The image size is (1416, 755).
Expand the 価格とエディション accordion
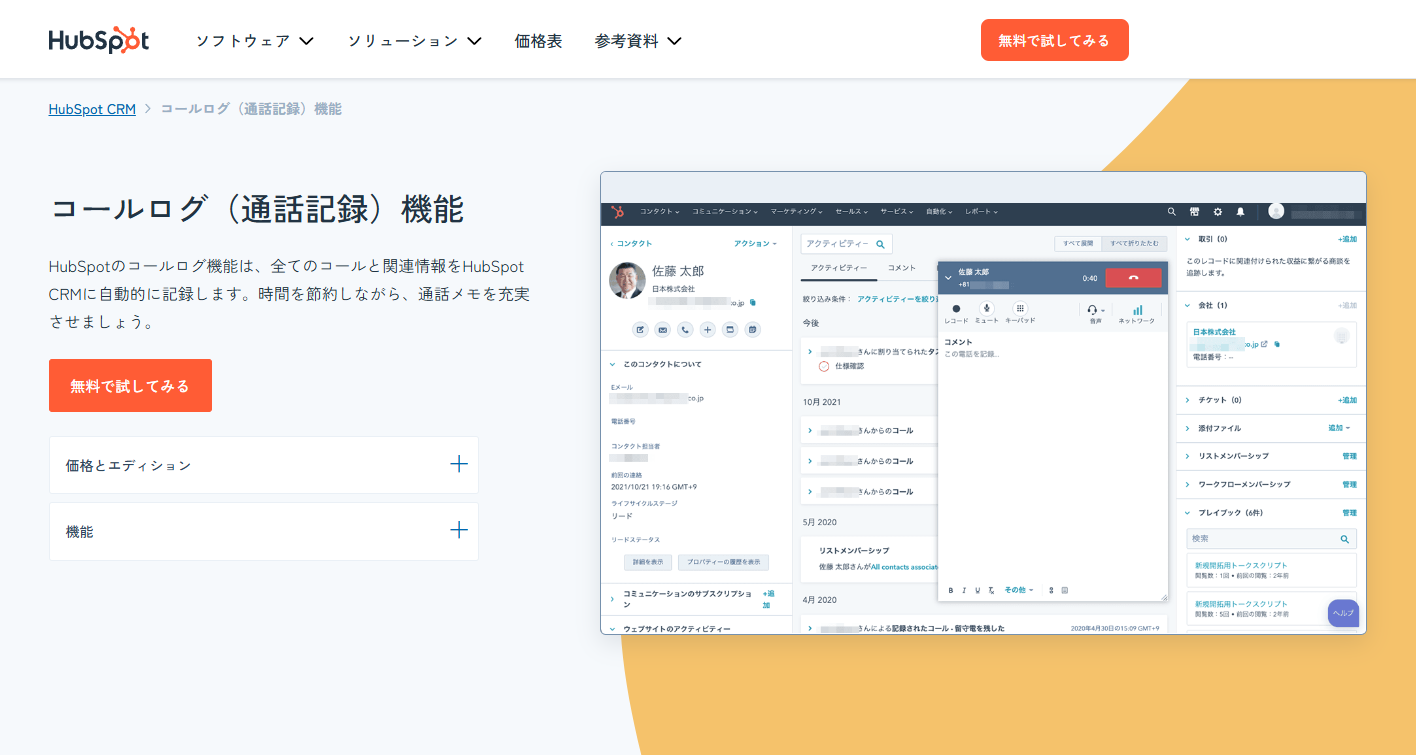point(264,465)
